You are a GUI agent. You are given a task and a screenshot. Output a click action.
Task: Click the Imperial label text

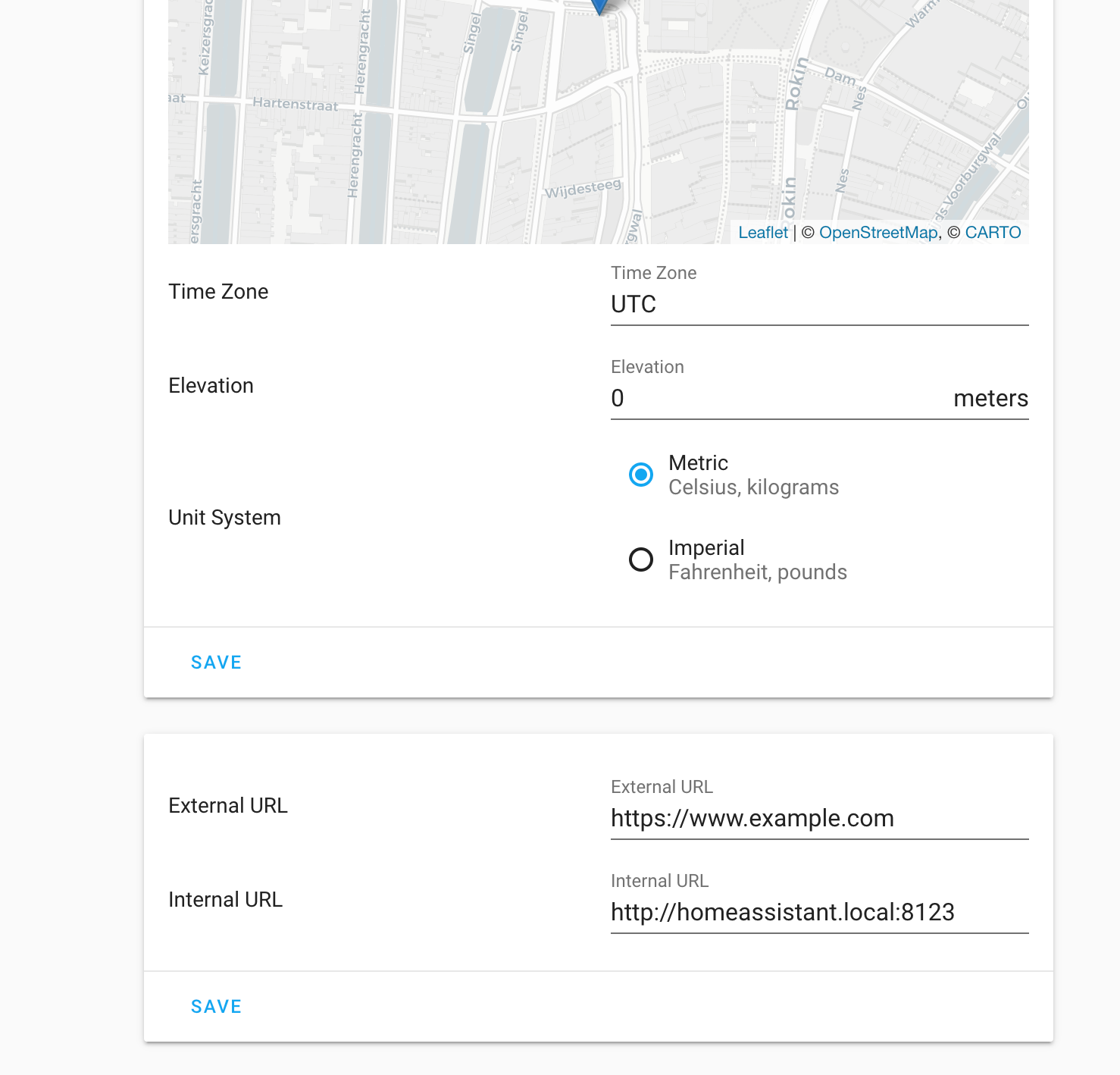coord(706,548)
